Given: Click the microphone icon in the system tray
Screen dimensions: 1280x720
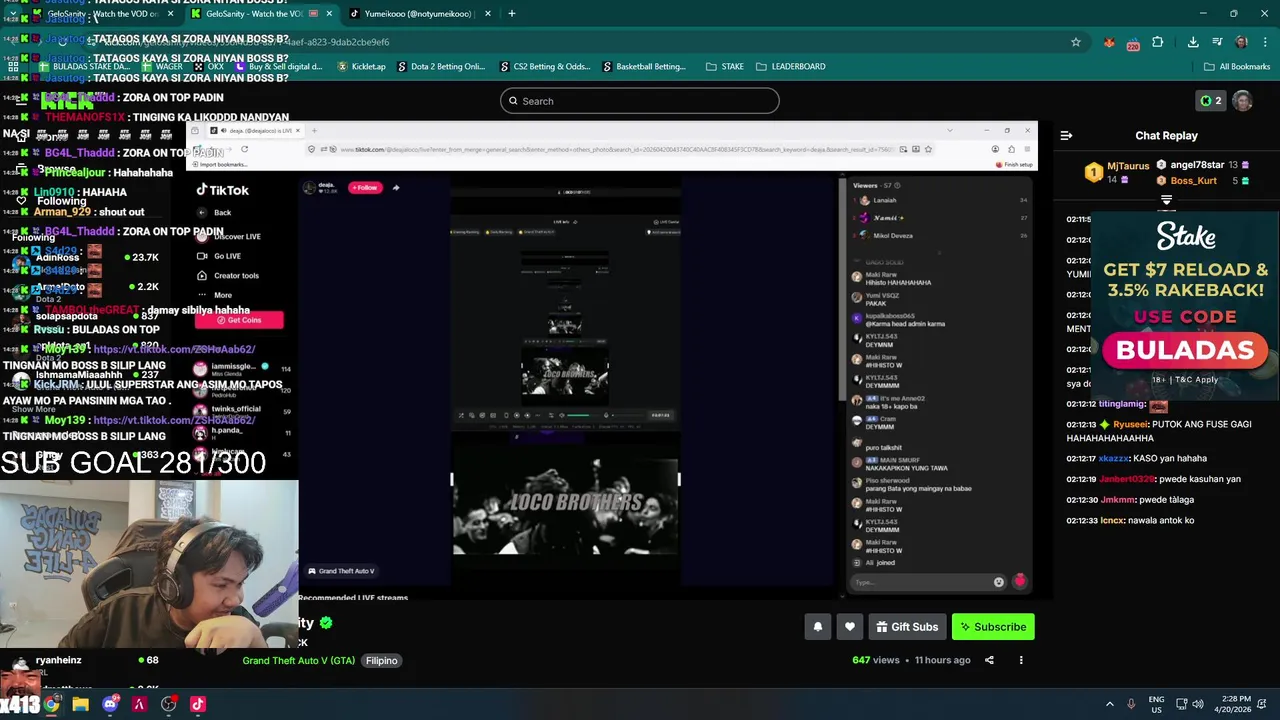Looking at the screenshot, I should (x=1131, y=704).
